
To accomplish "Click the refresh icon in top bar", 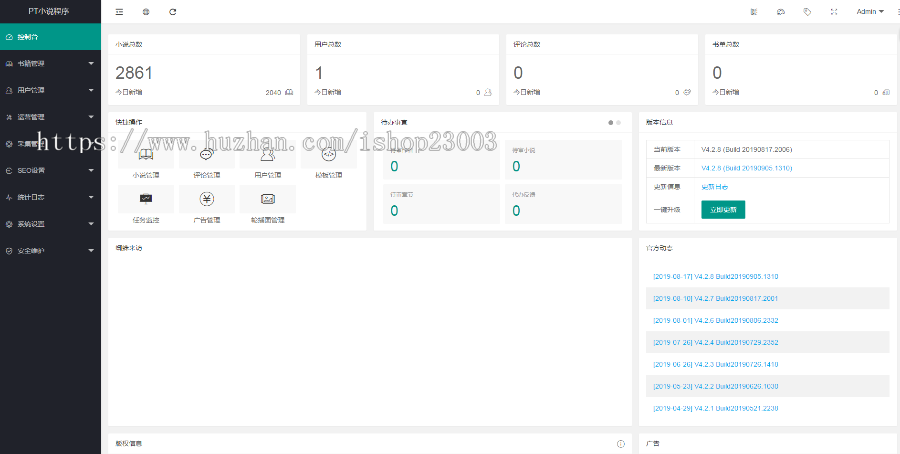I will coord(173,11).
